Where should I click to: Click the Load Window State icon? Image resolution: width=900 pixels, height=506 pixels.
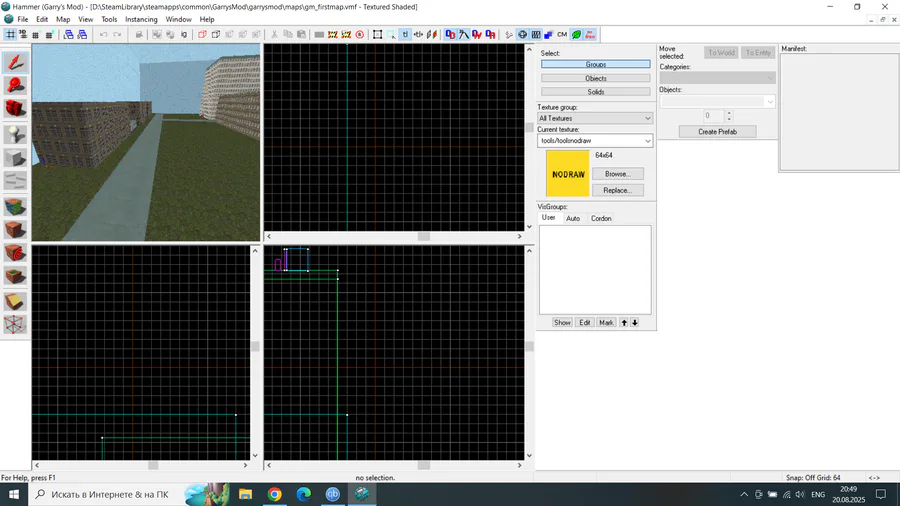68,34
